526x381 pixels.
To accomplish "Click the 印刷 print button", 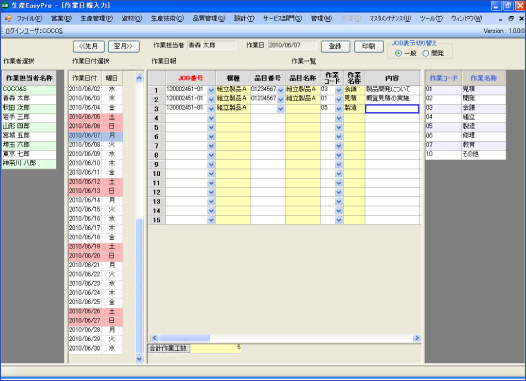I will 369,46.
